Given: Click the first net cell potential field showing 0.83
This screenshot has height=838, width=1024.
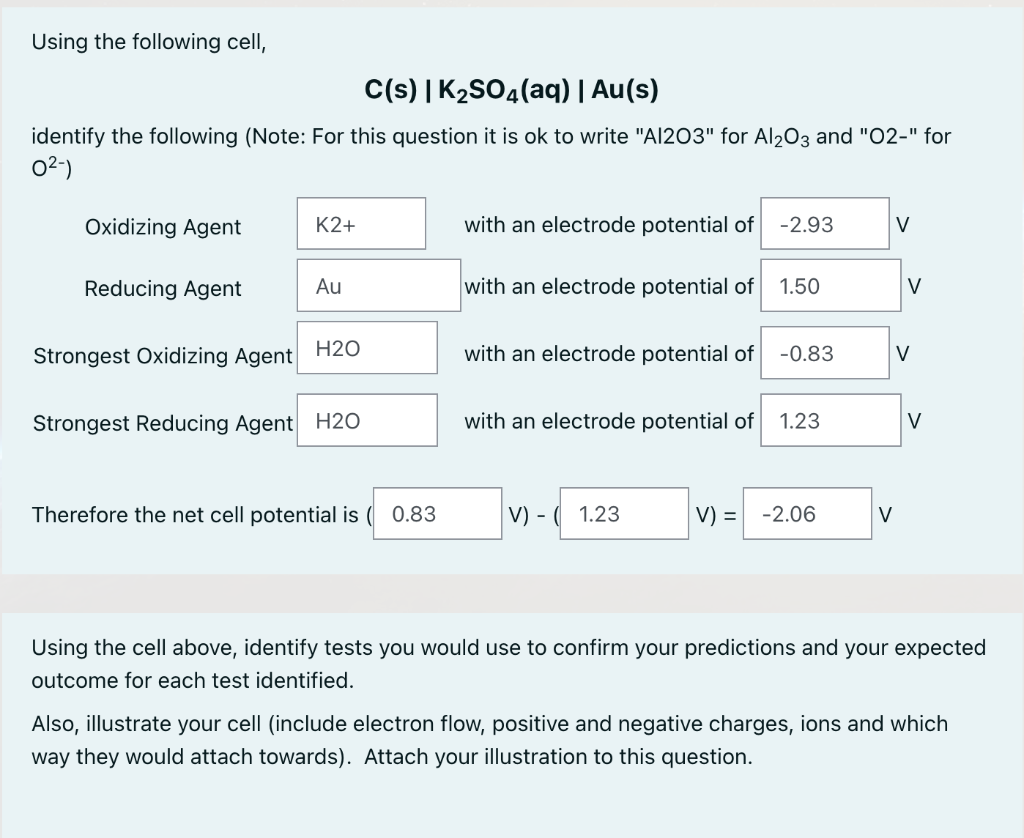Looking at the screenshot, I should 437,513.
